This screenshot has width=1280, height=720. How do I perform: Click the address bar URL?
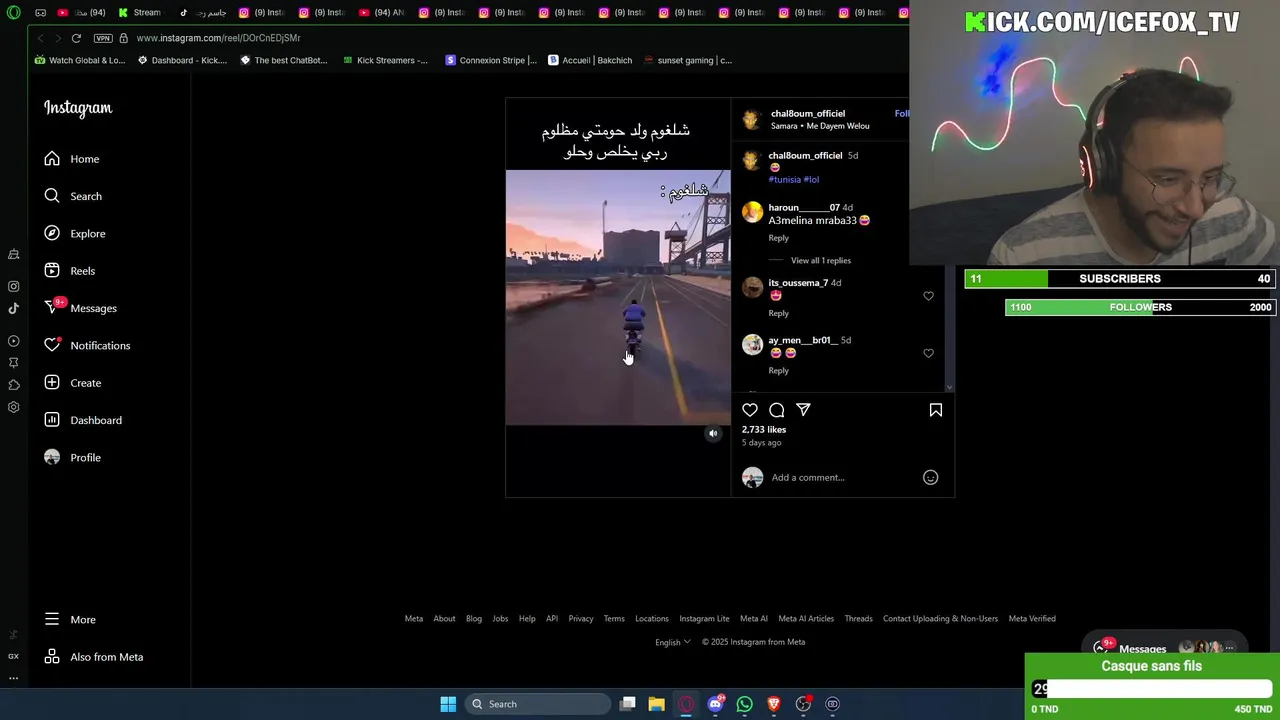218,38
